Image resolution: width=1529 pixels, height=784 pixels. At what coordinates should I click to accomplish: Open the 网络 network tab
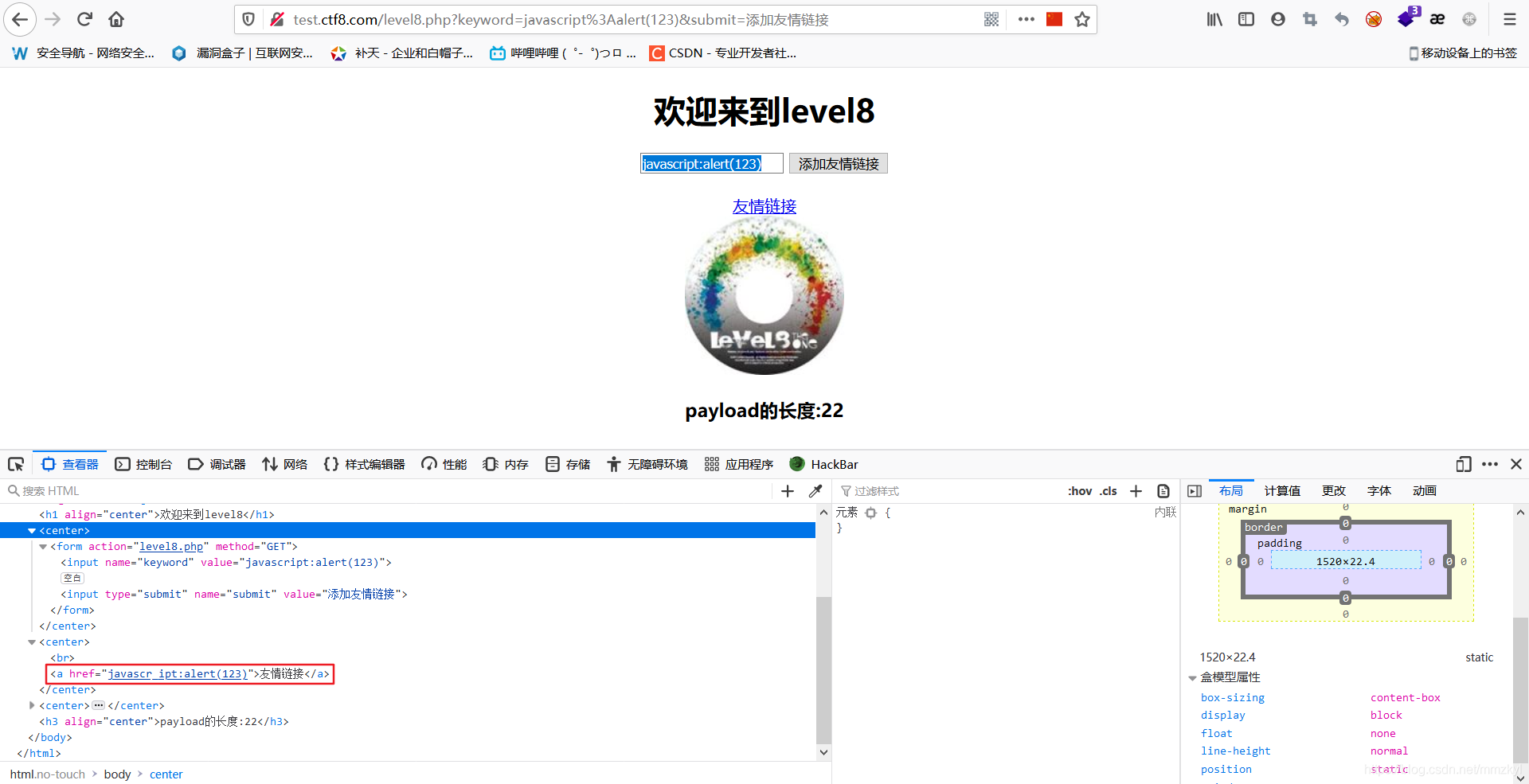285,464
